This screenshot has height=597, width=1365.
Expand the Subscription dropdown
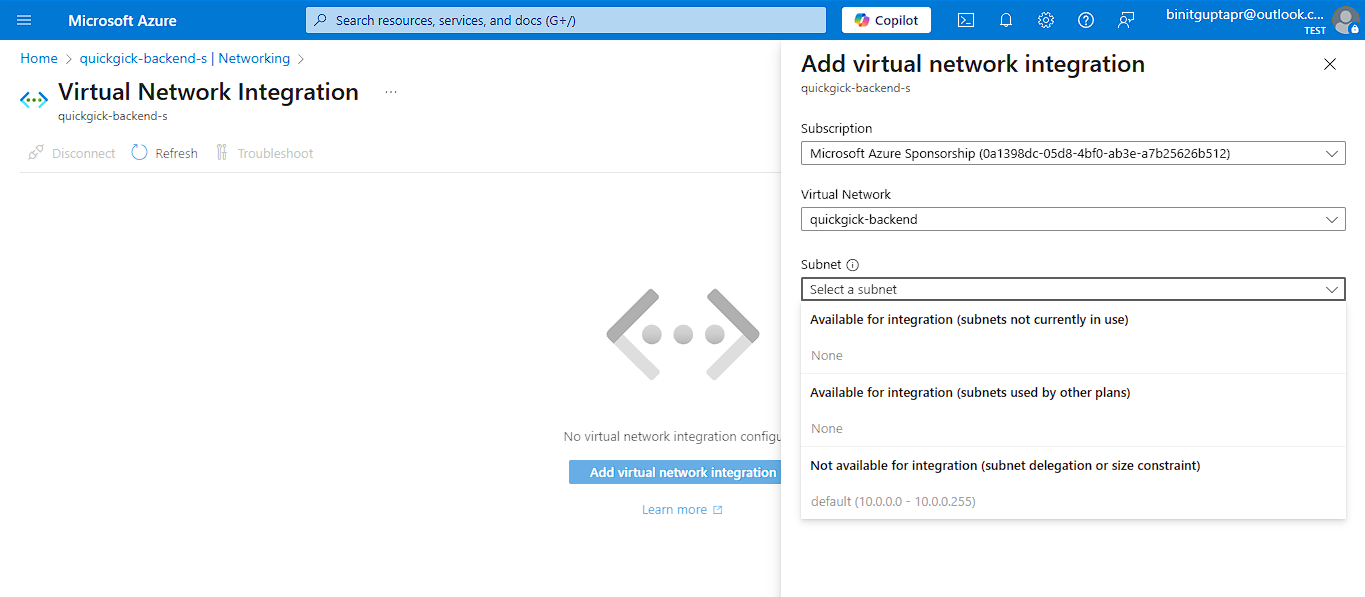coord(1073,153)
